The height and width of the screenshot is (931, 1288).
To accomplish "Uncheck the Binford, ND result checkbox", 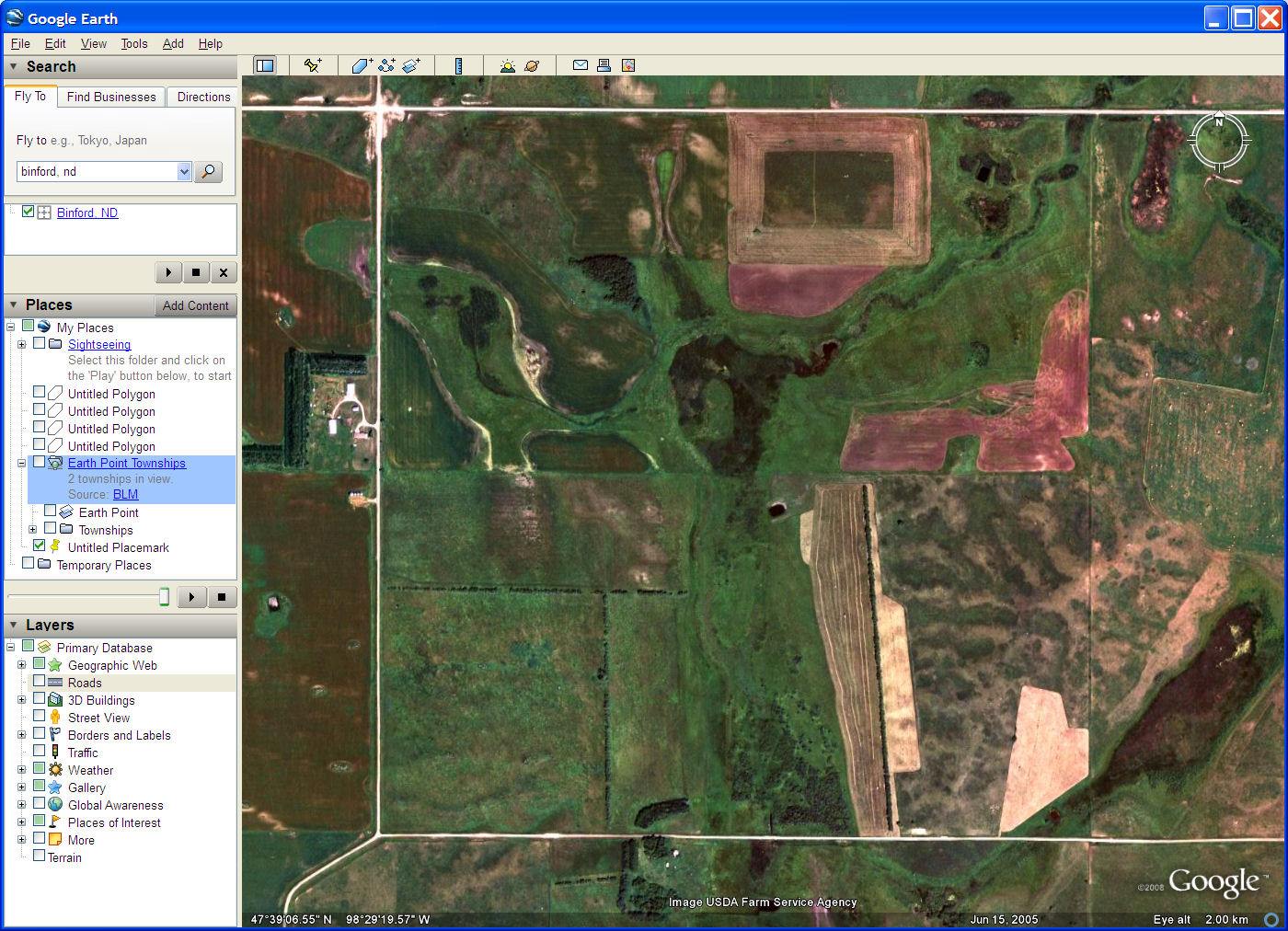I will (x=28, y=212).
